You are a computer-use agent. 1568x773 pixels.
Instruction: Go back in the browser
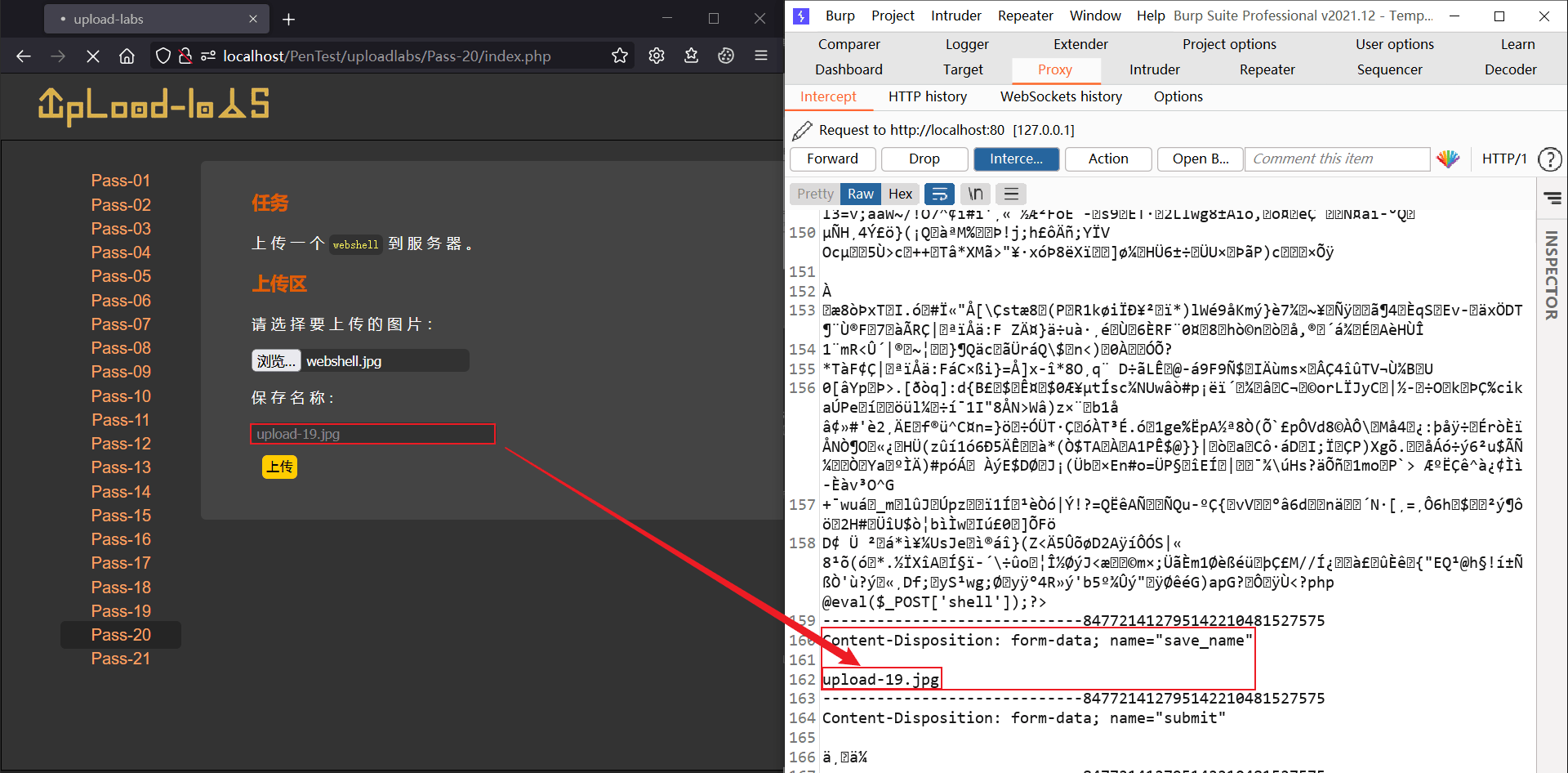click(24, 56)
